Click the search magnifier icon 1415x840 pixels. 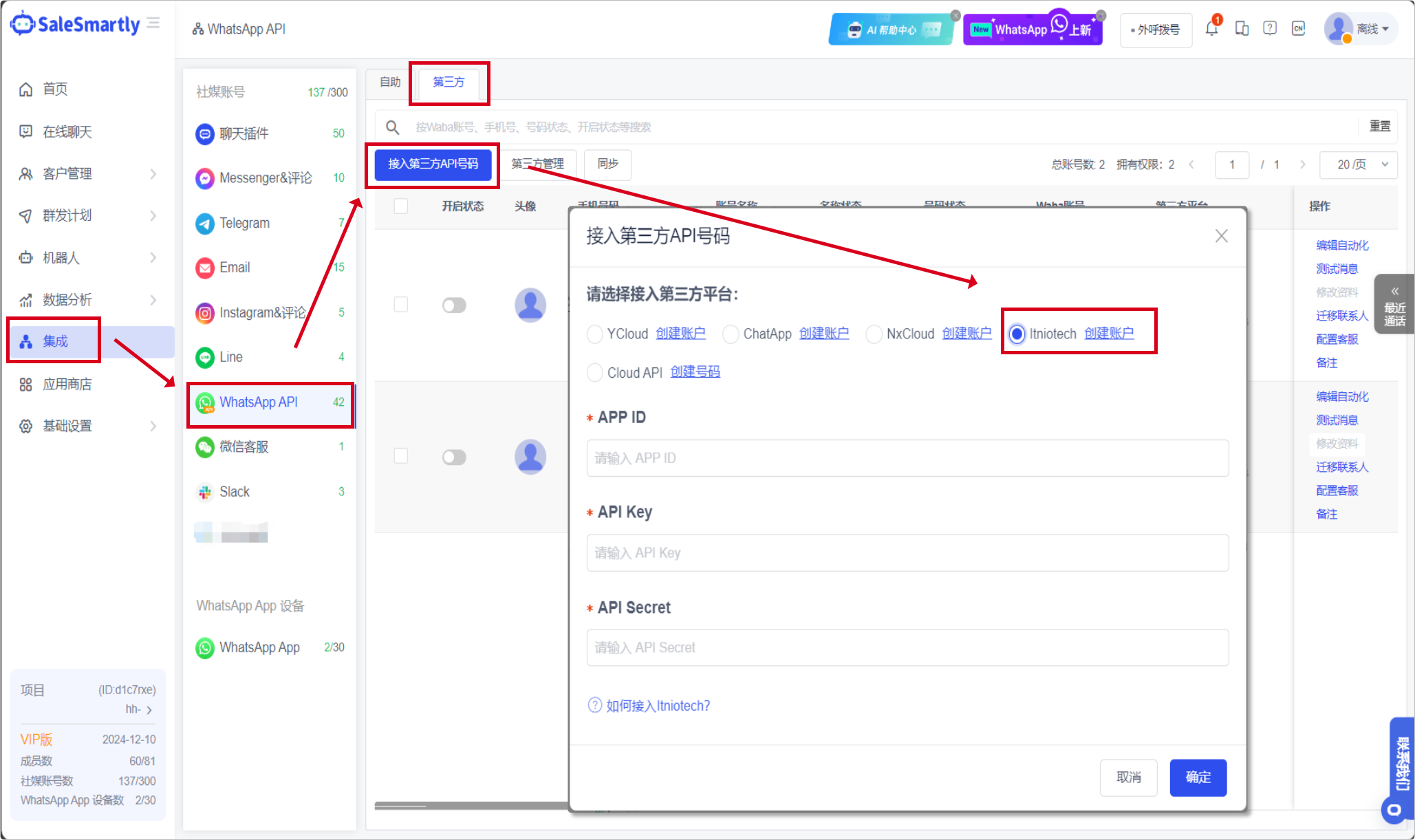[393, 127]
